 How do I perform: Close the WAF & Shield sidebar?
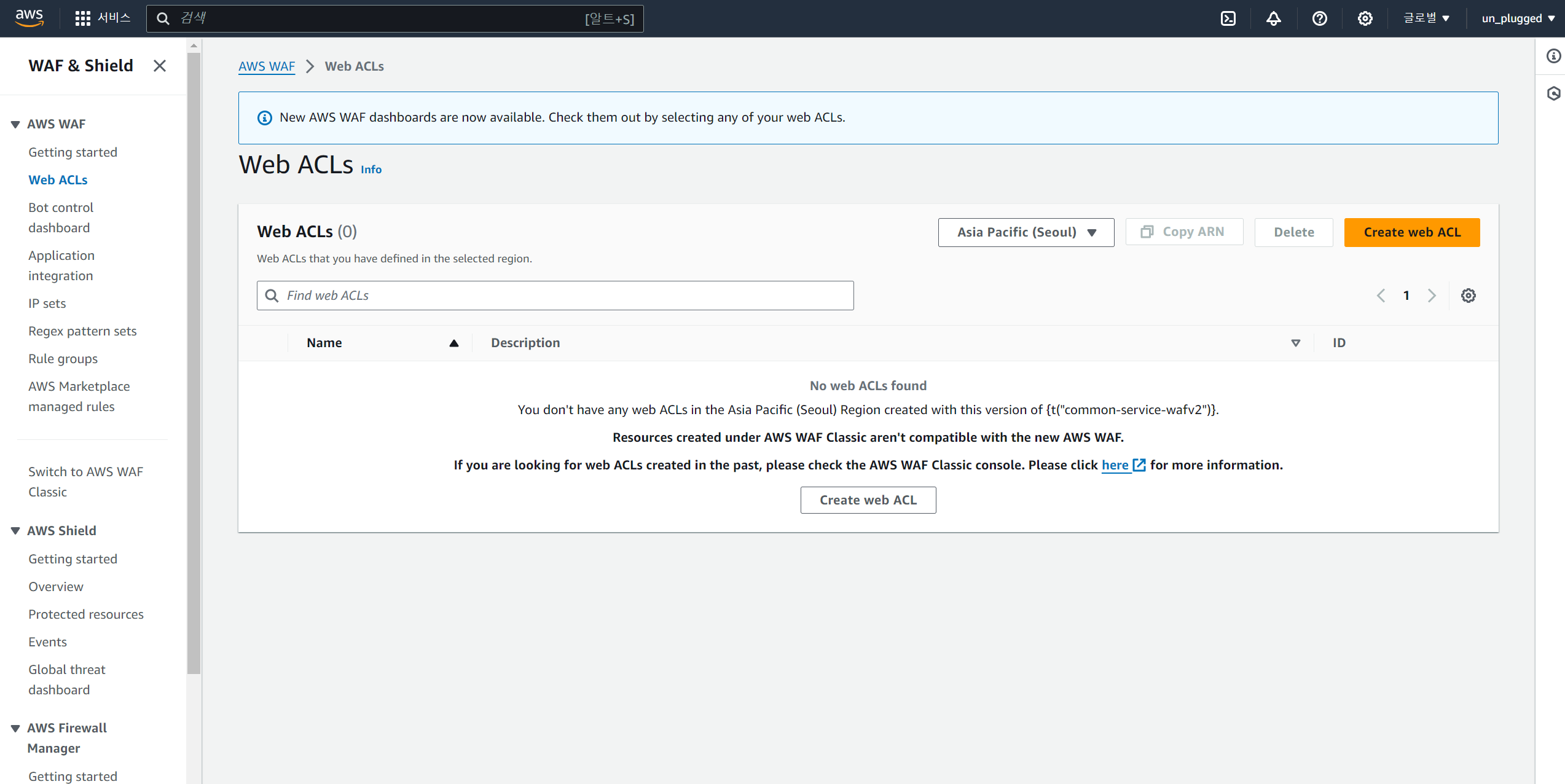[x=160, y=66]
